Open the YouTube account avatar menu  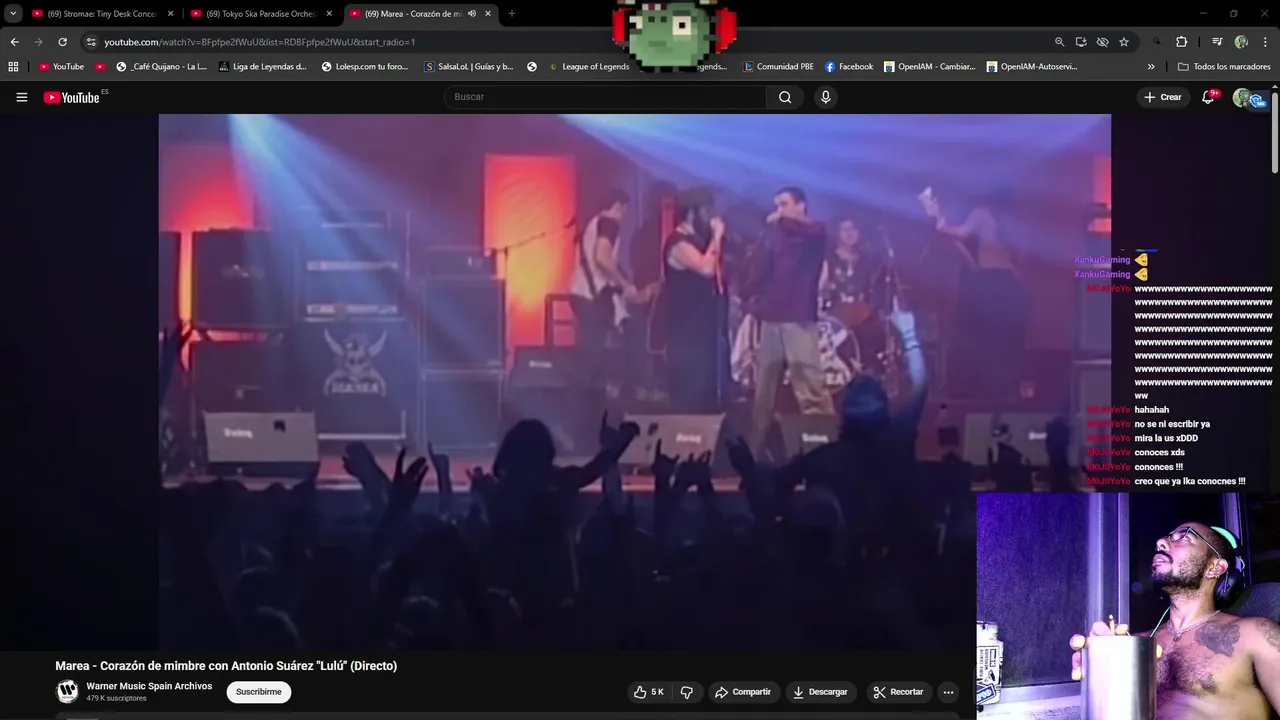[1243, 97]
